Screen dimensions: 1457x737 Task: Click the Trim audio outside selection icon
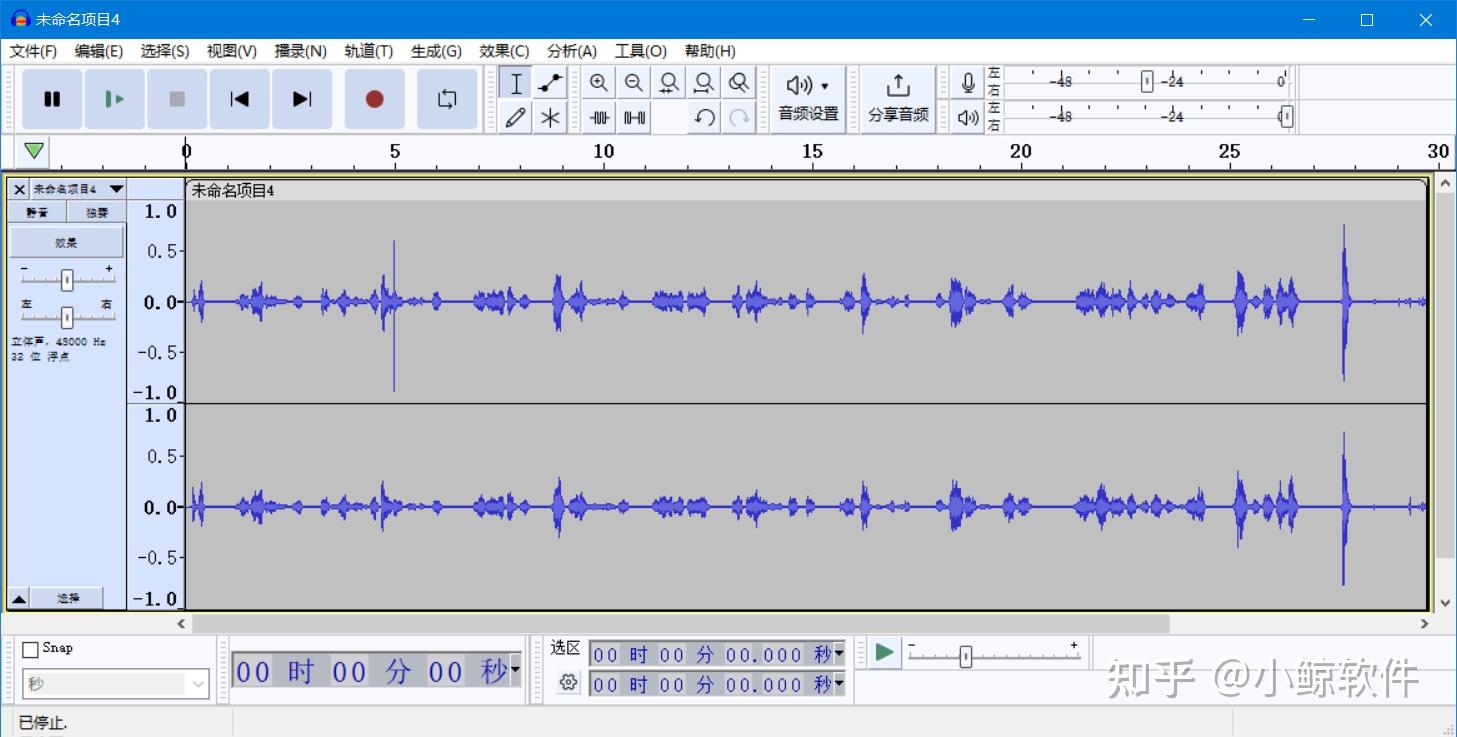click(x=598, y=117)
